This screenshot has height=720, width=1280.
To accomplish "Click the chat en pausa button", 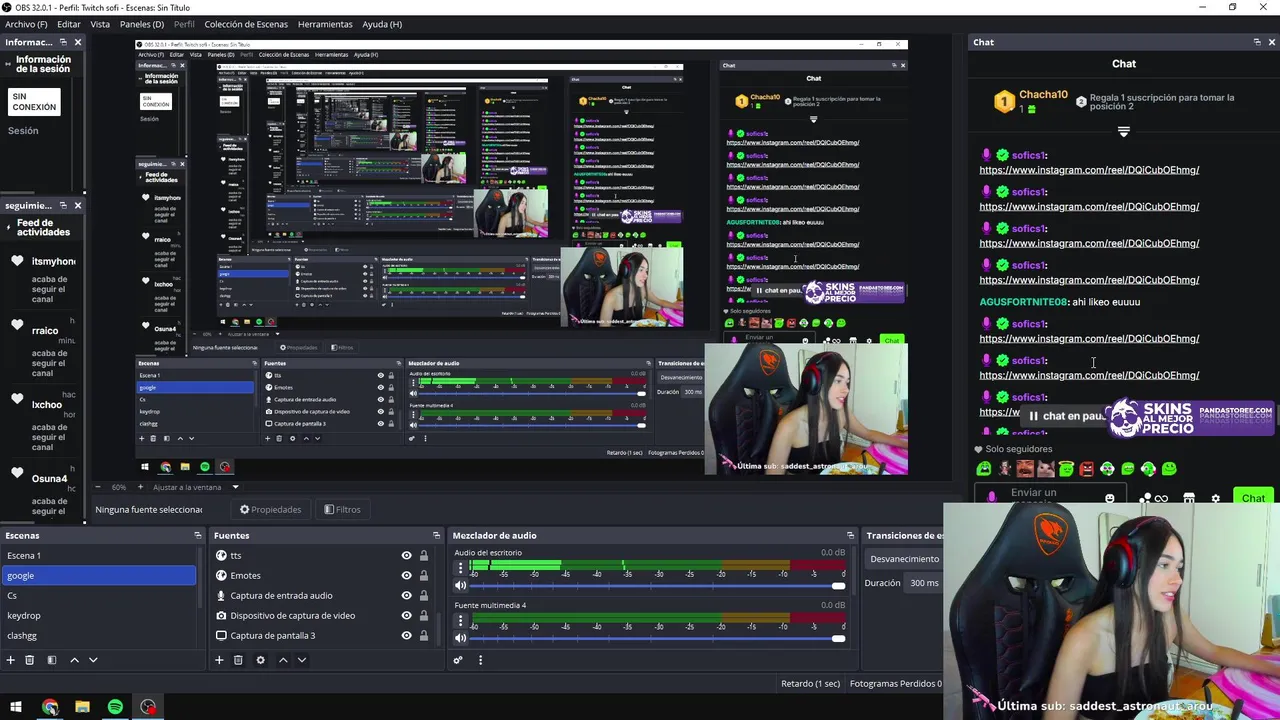I will tap(1065, 416).
